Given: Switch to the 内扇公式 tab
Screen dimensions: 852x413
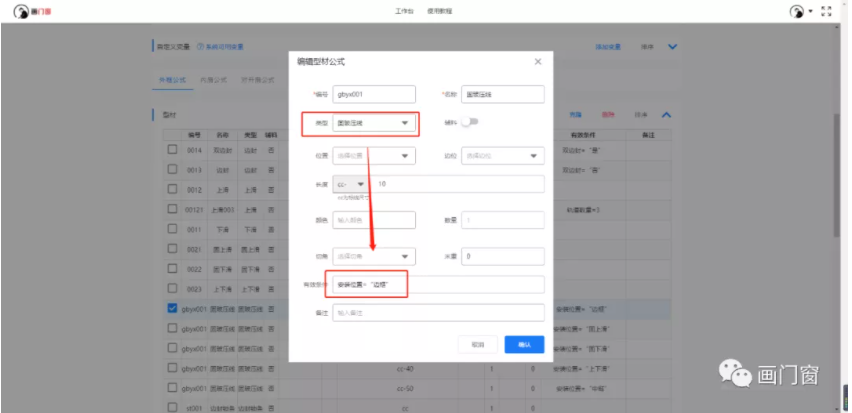Looking at the screenshot, I should (213, 80).
